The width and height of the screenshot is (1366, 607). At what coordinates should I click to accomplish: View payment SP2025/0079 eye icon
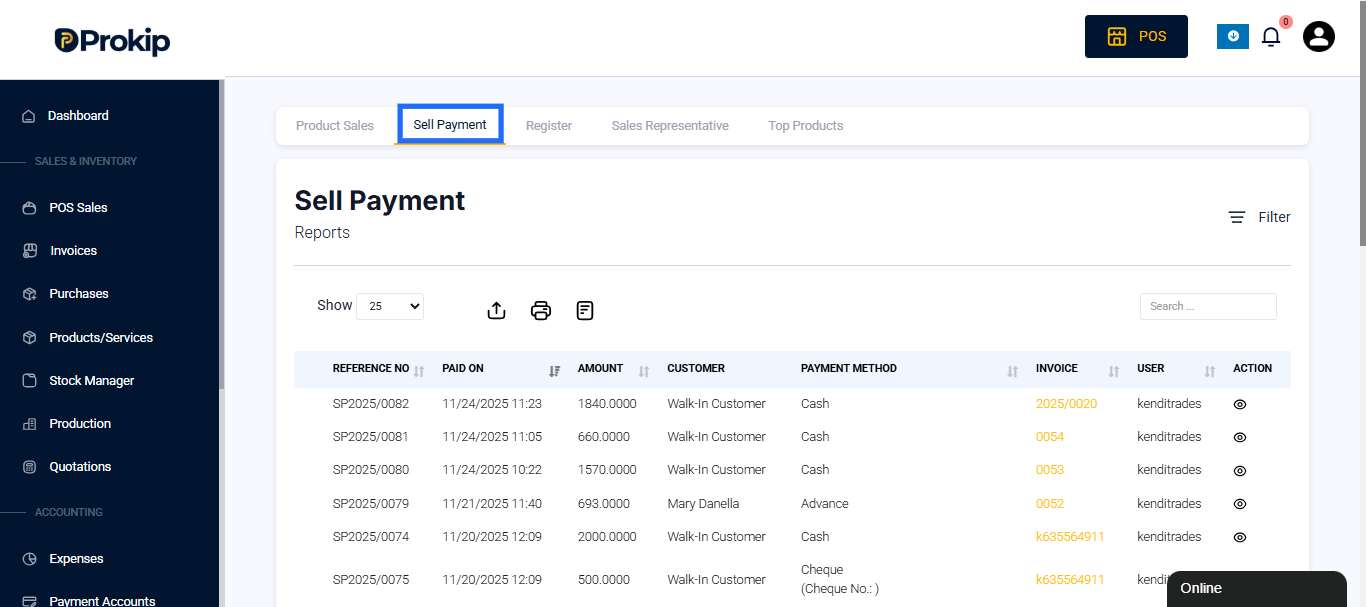click(x=1240, y=504)
